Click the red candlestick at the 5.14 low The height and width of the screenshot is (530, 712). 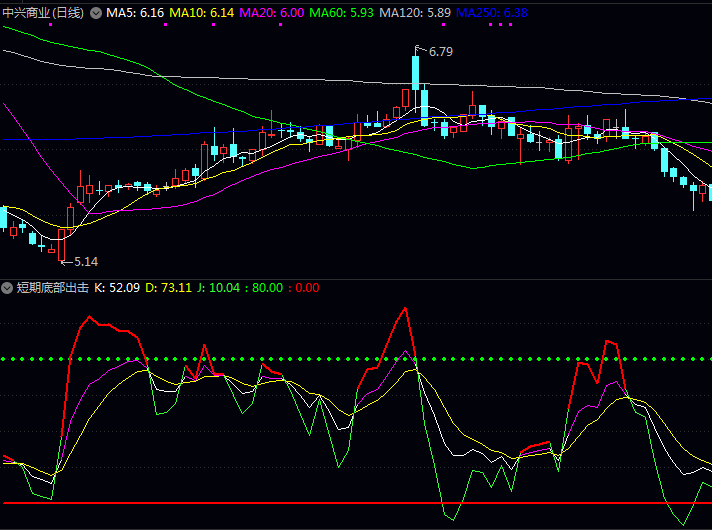point(61,244)
